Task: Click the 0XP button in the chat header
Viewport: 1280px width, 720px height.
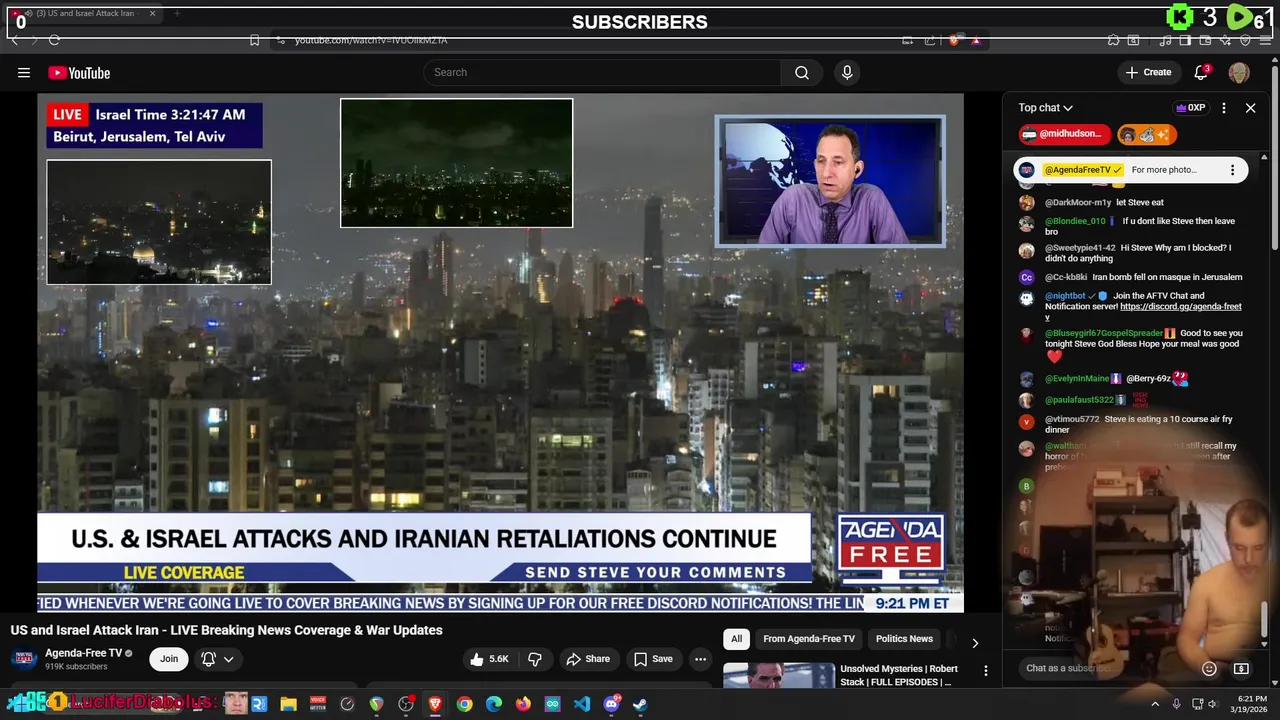Action: 1190,108
